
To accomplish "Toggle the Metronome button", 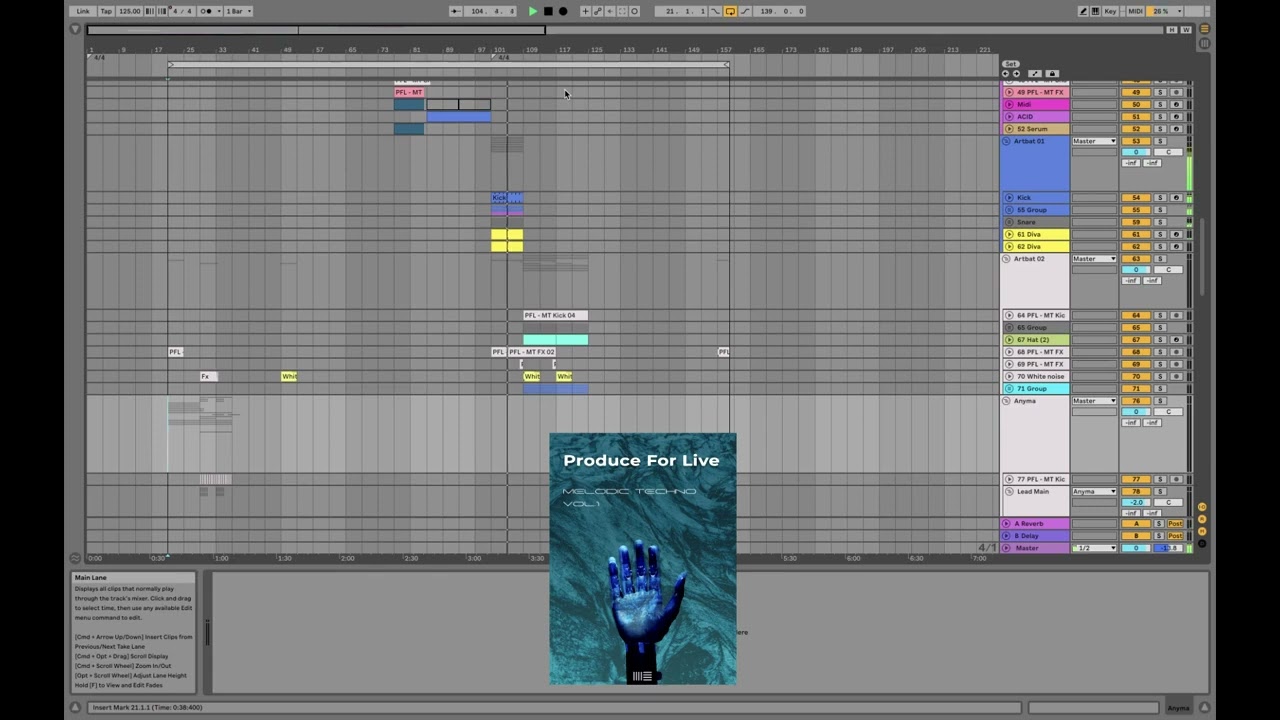I will 207,11.
